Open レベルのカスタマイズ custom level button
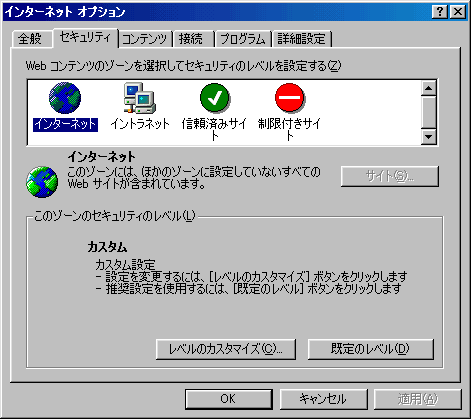The height and width of the screenshot is (419, 471). click(x=226, y=349)
